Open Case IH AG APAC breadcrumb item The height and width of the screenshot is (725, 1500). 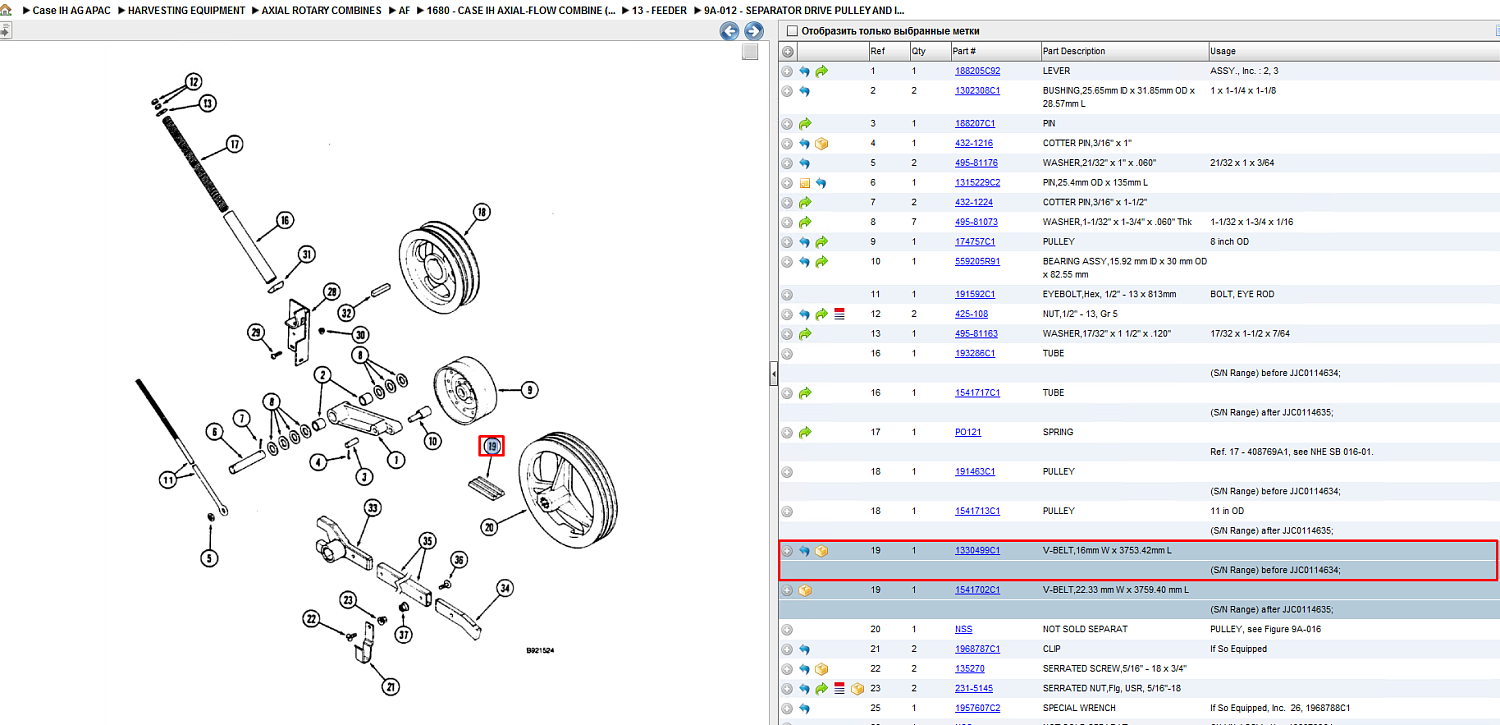point(72,10)
